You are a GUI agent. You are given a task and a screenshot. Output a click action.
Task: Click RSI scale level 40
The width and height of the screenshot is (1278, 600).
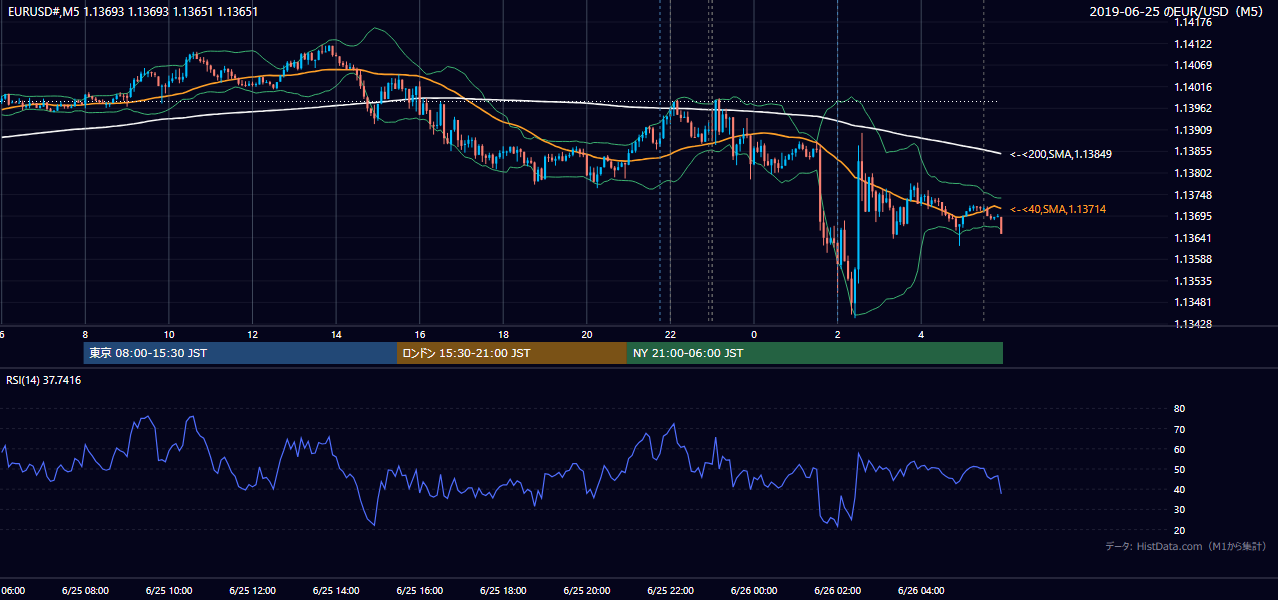click(x=1179, y=489)
